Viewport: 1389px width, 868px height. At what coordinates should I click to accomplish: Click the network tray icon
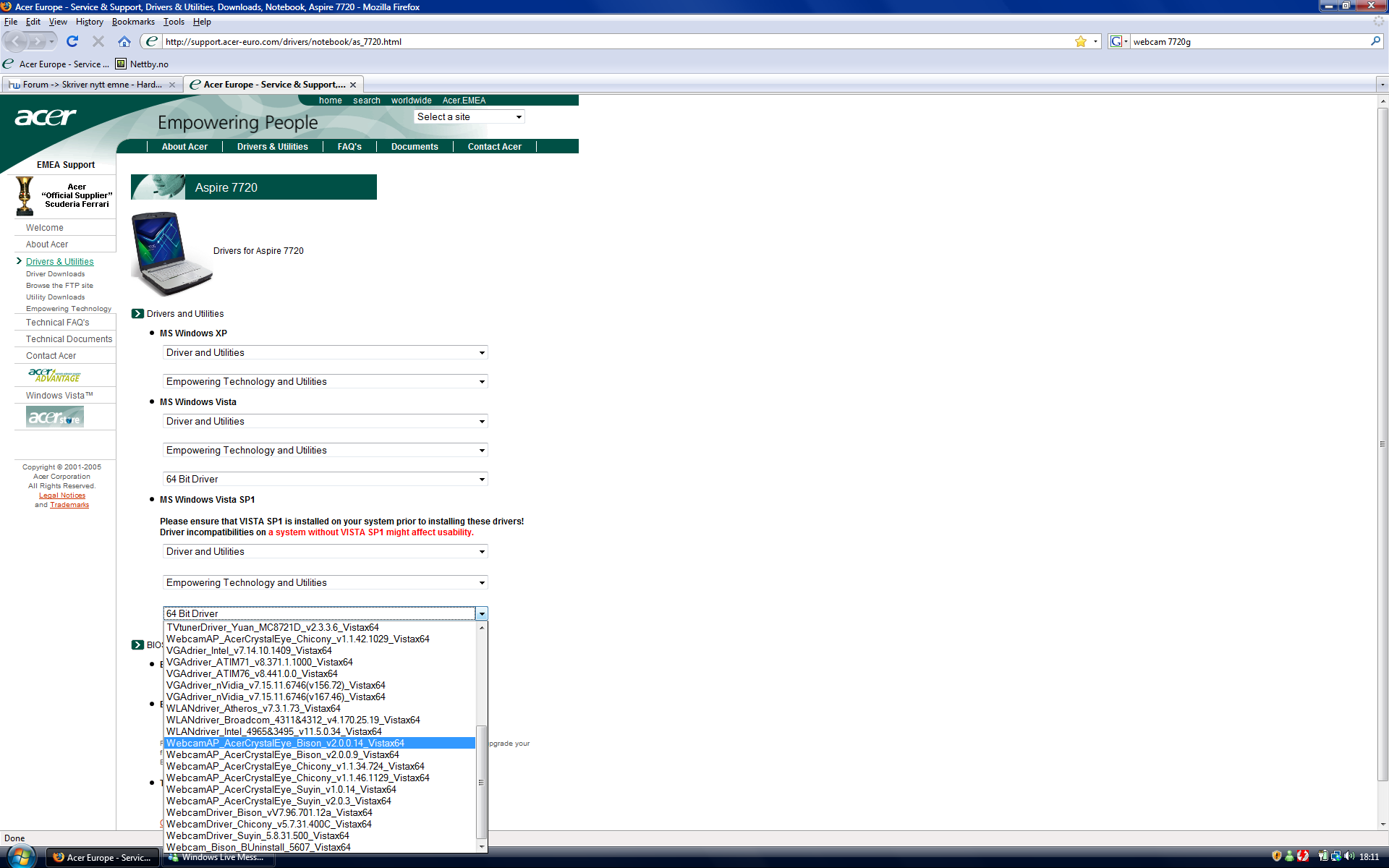(1335, 856)
